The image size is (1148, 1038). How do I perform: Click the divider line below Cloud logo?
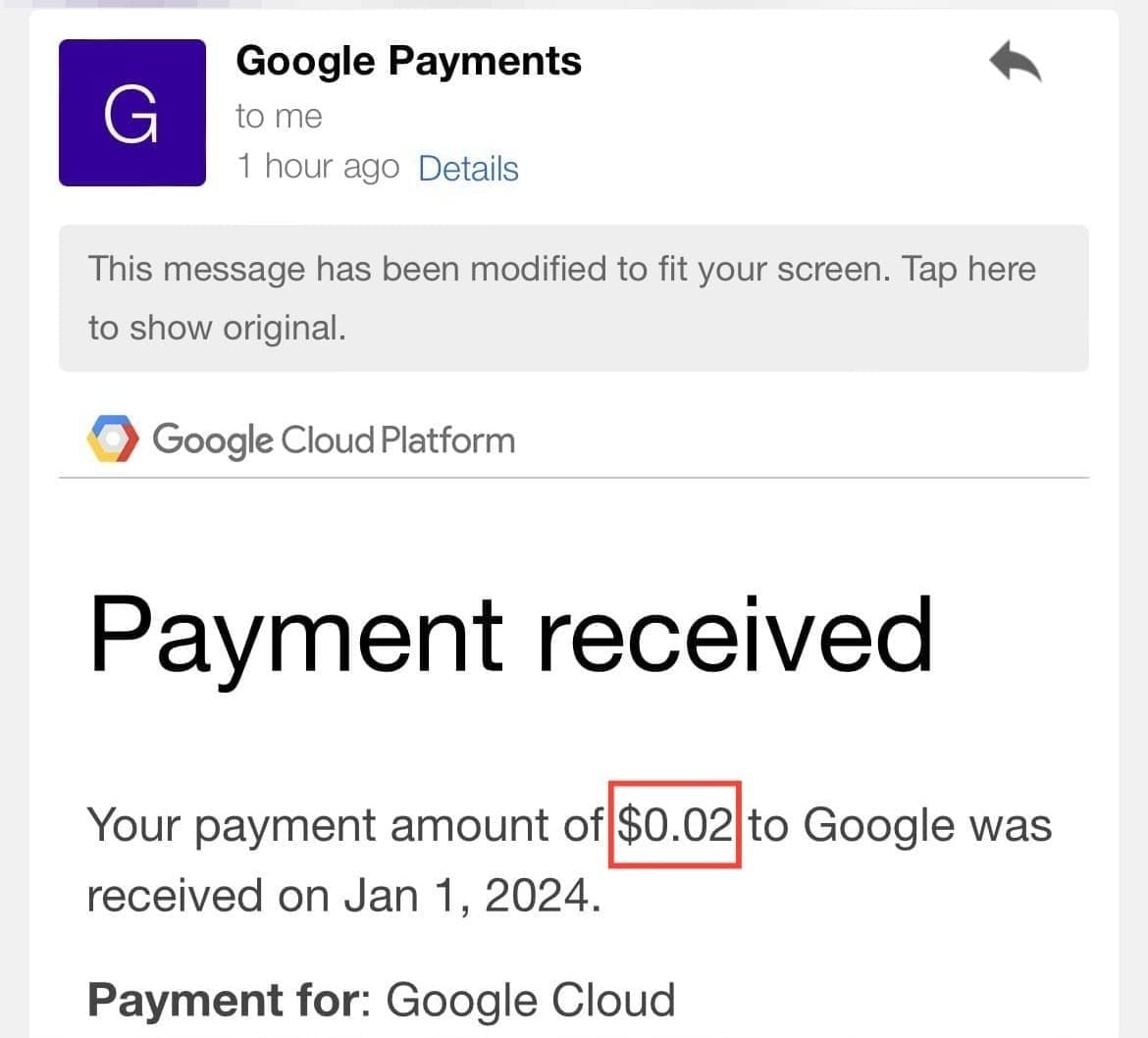coord(574,478)
